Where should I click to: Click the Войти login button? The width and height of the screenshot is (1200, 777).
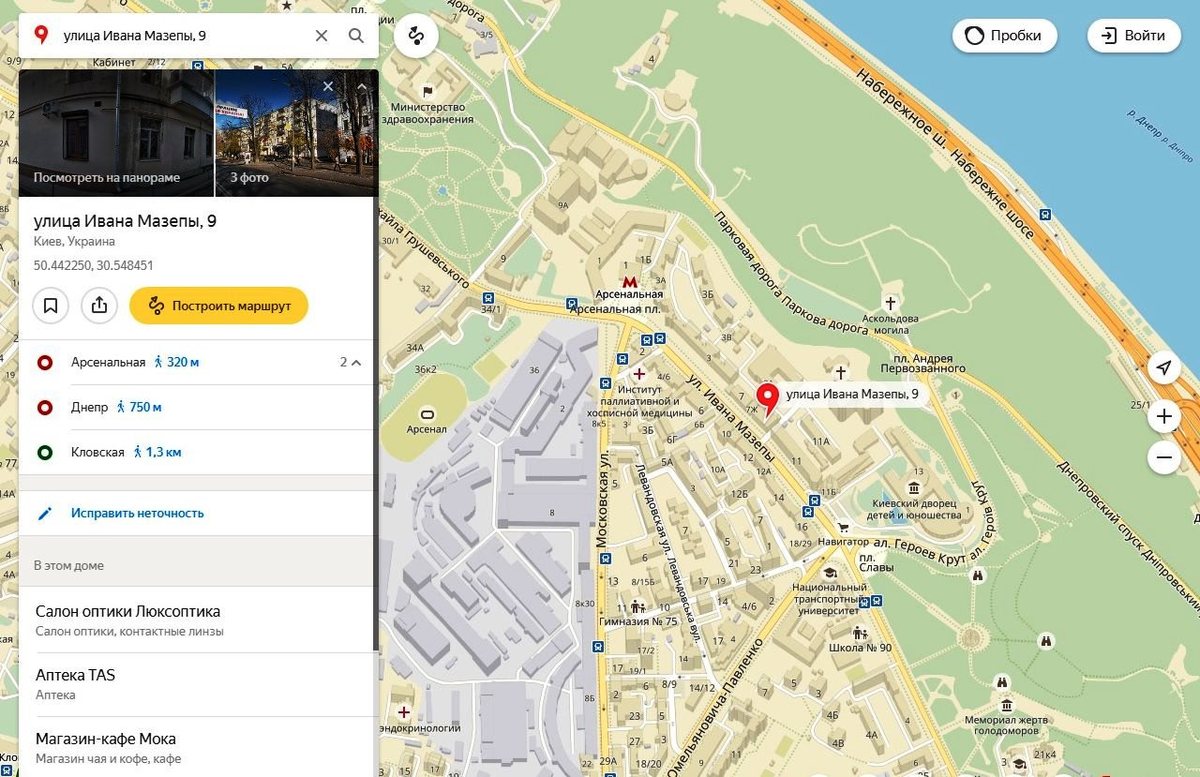point(1134,36)
